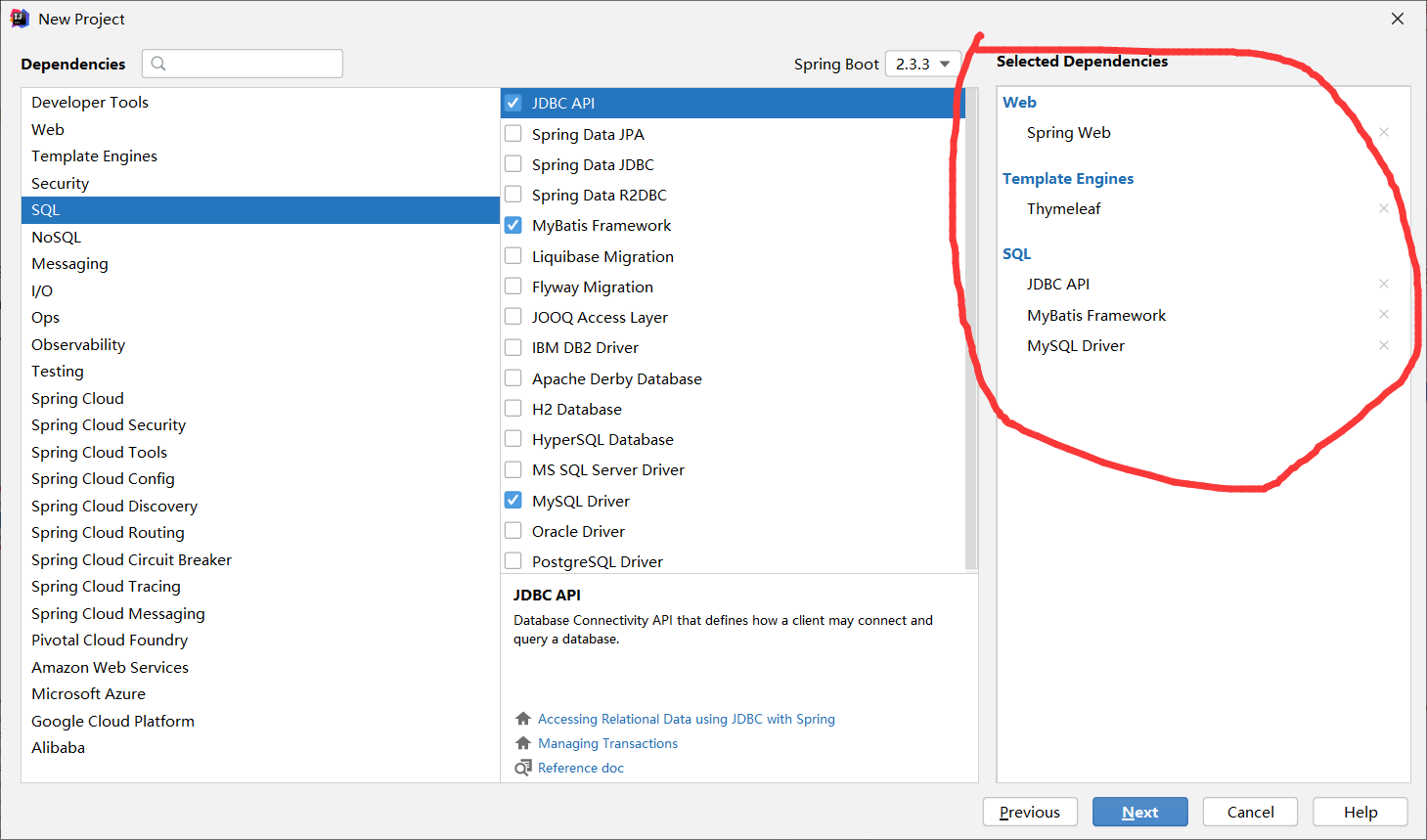The height and width of the screenshot is (840, 1427).
Task: Select the Web category
Action: pyautogui.click(x=260, y=129)
